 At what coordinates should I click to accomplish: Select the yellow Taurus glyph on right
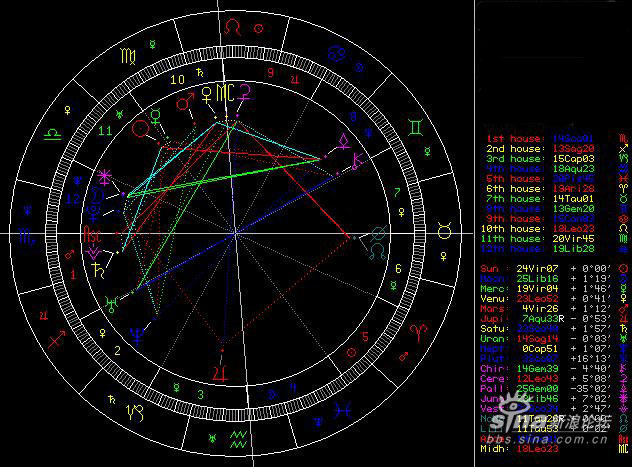click(444, 231)
